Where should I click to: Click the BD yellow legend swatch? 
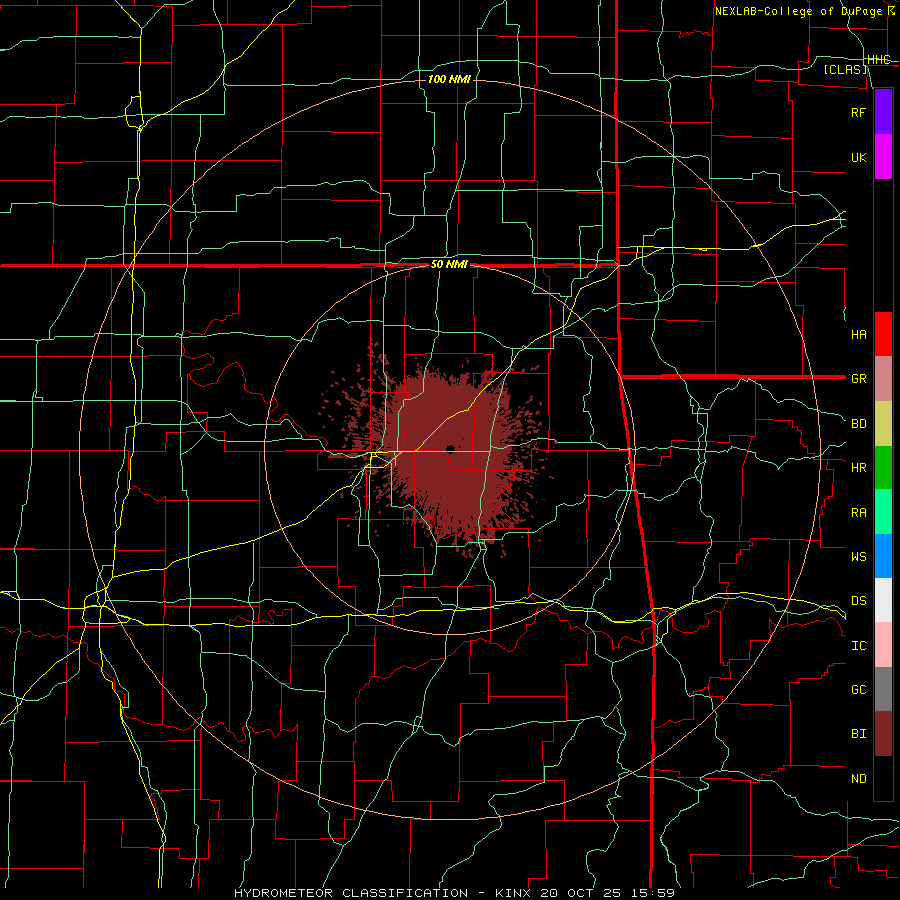click(883, 424)
